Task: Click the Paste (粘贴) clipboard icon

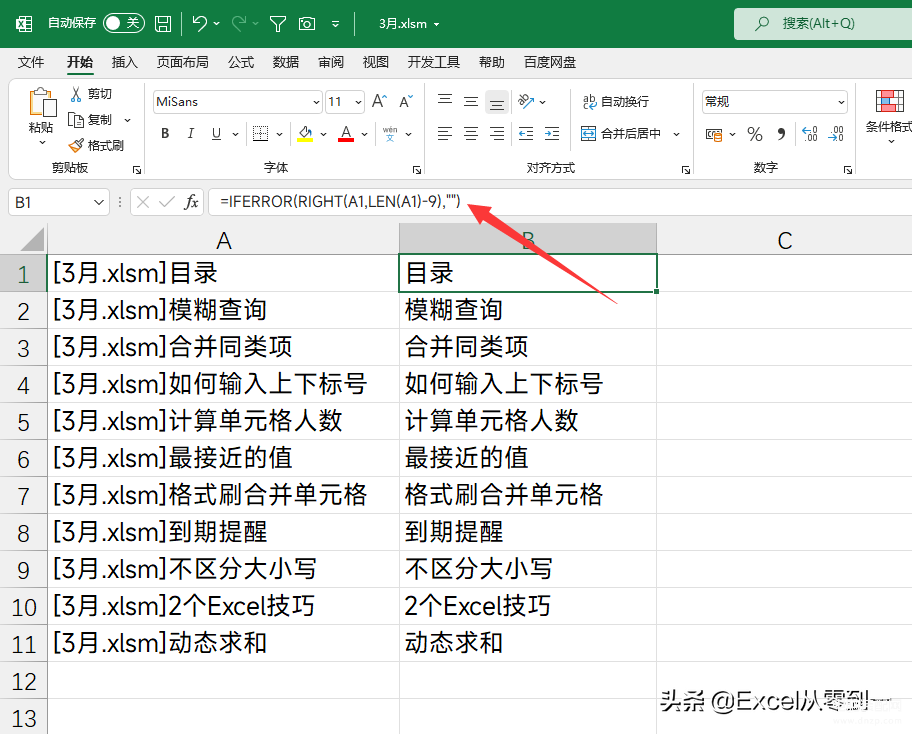Action: pyautogui.click(x=42, y=102)
